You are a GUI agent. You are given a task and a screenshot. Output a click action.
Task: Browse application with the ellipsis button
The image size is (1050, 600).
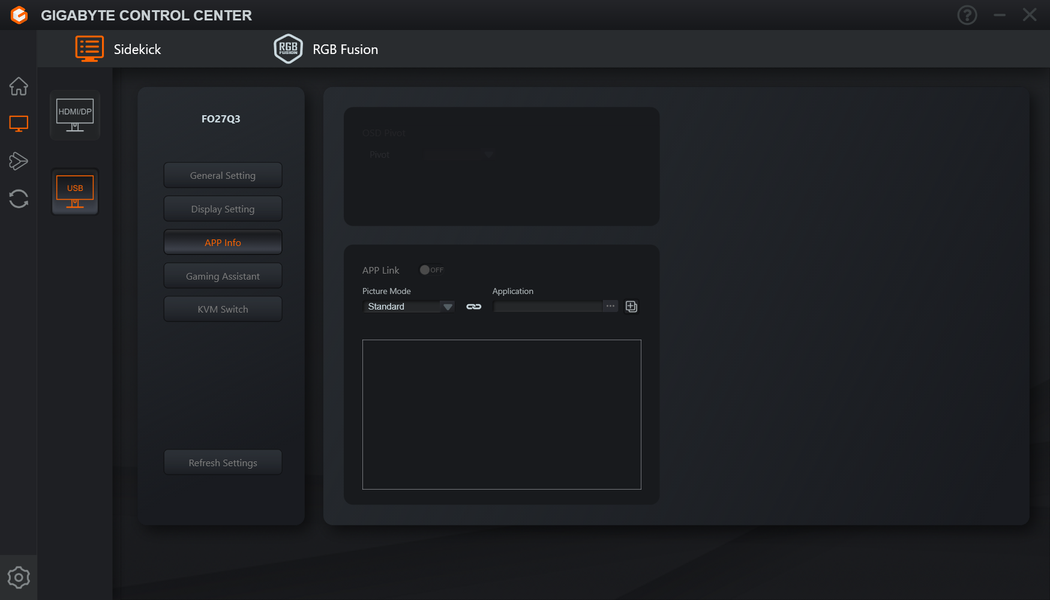610,306
